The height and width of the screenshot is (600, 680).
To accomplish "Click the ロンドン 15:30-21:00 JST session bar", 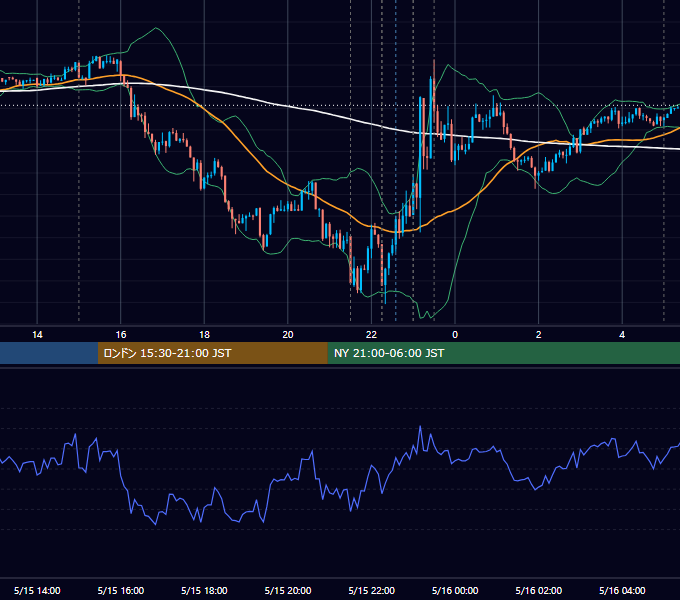I will click(x=212, y=353).
